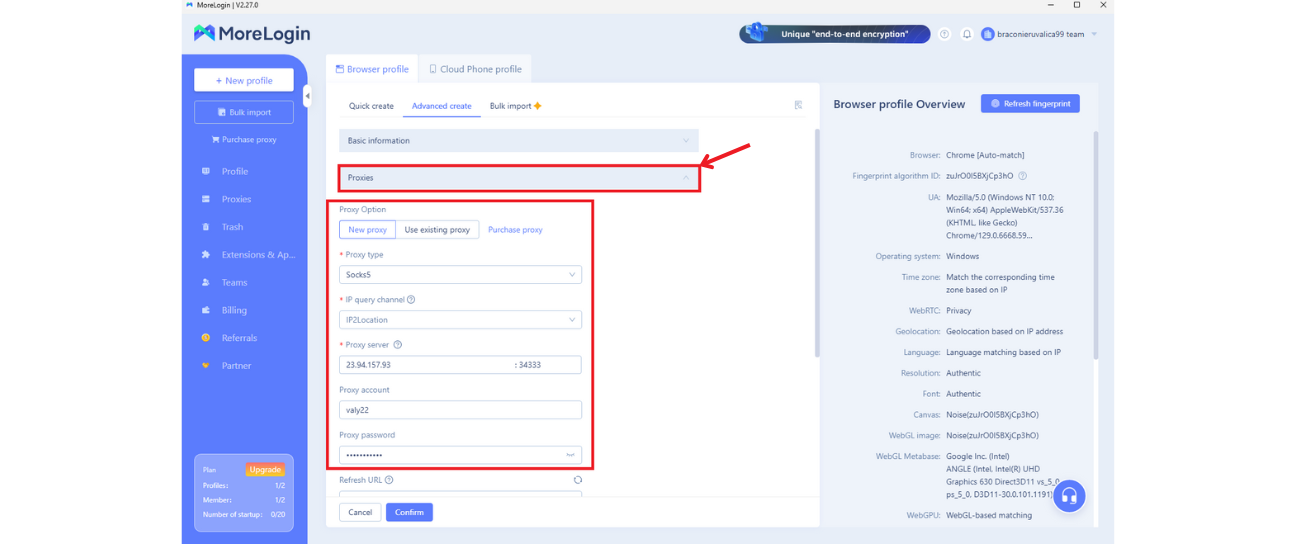Open the team account dropdown arrow
This screenshot has width=1296, height=544.
coord(1094,34)
